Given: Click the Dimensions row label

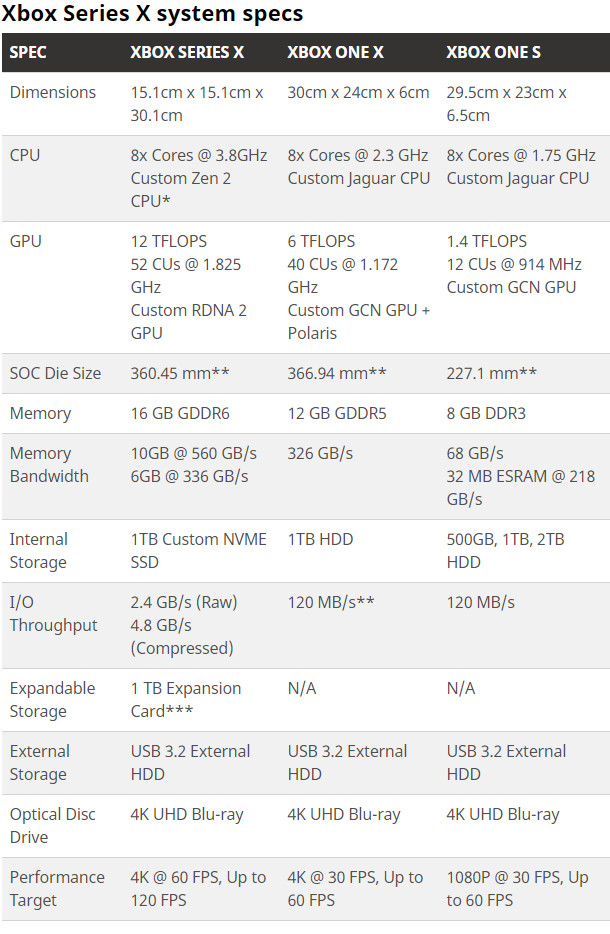Looking at the screenshot, I should tap(52, 92).
